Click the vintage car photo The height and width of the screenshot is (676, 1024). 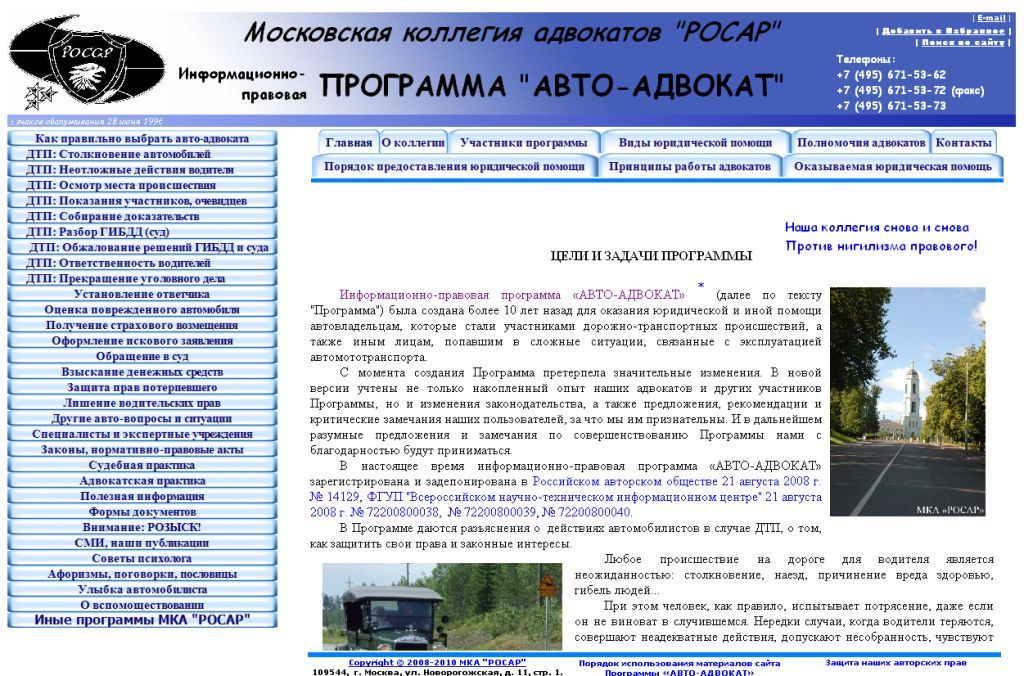click(442, 607)
